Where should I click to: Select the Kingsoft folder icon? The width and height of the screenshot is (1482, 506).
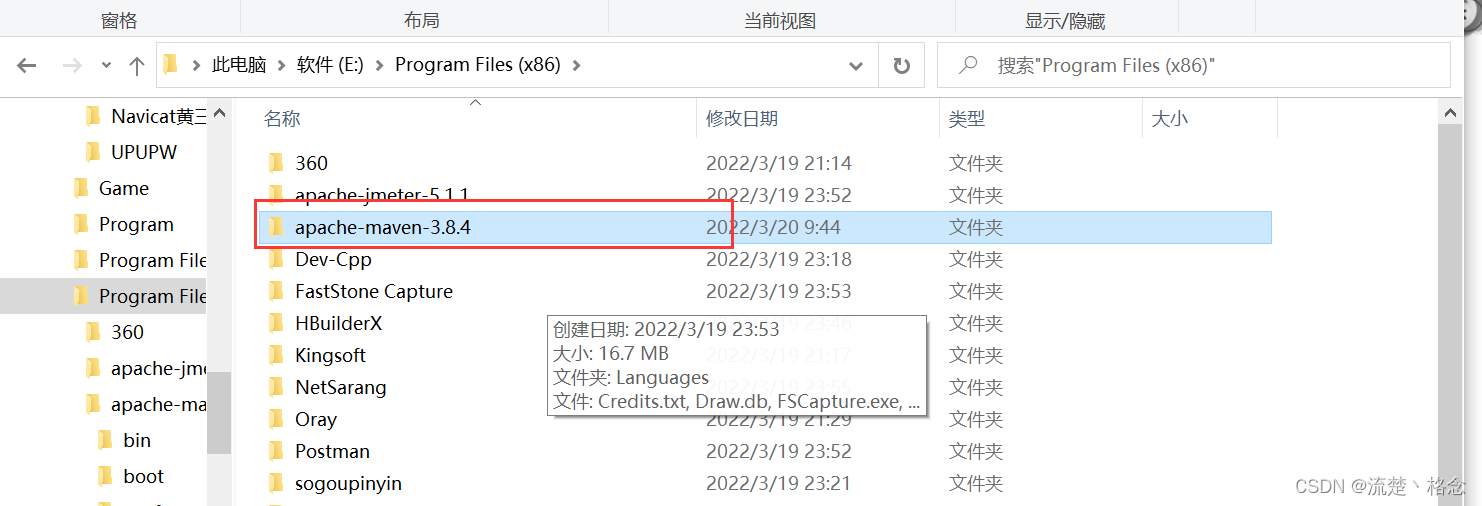tap(277, 355)
